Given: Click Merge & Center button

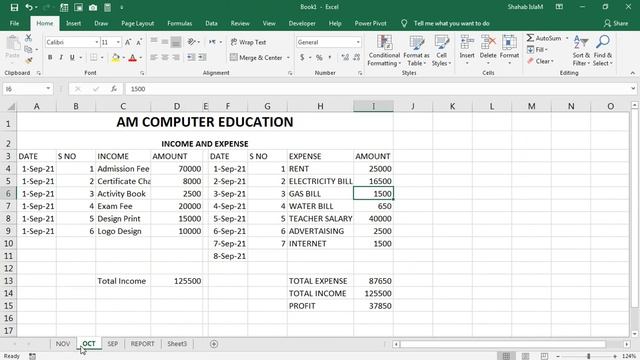Looking at the screenshot, I should (256, 58).
